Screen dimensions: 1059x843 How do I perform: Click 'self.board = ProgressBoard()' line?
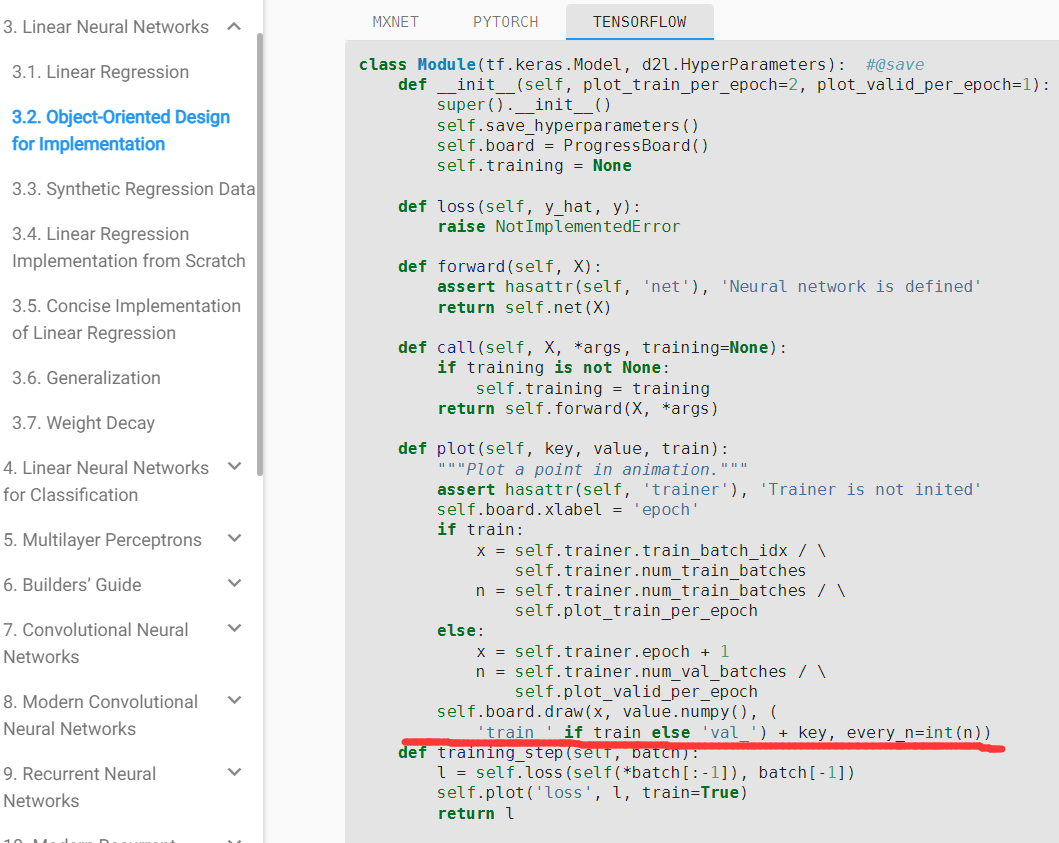click(573, 146)
